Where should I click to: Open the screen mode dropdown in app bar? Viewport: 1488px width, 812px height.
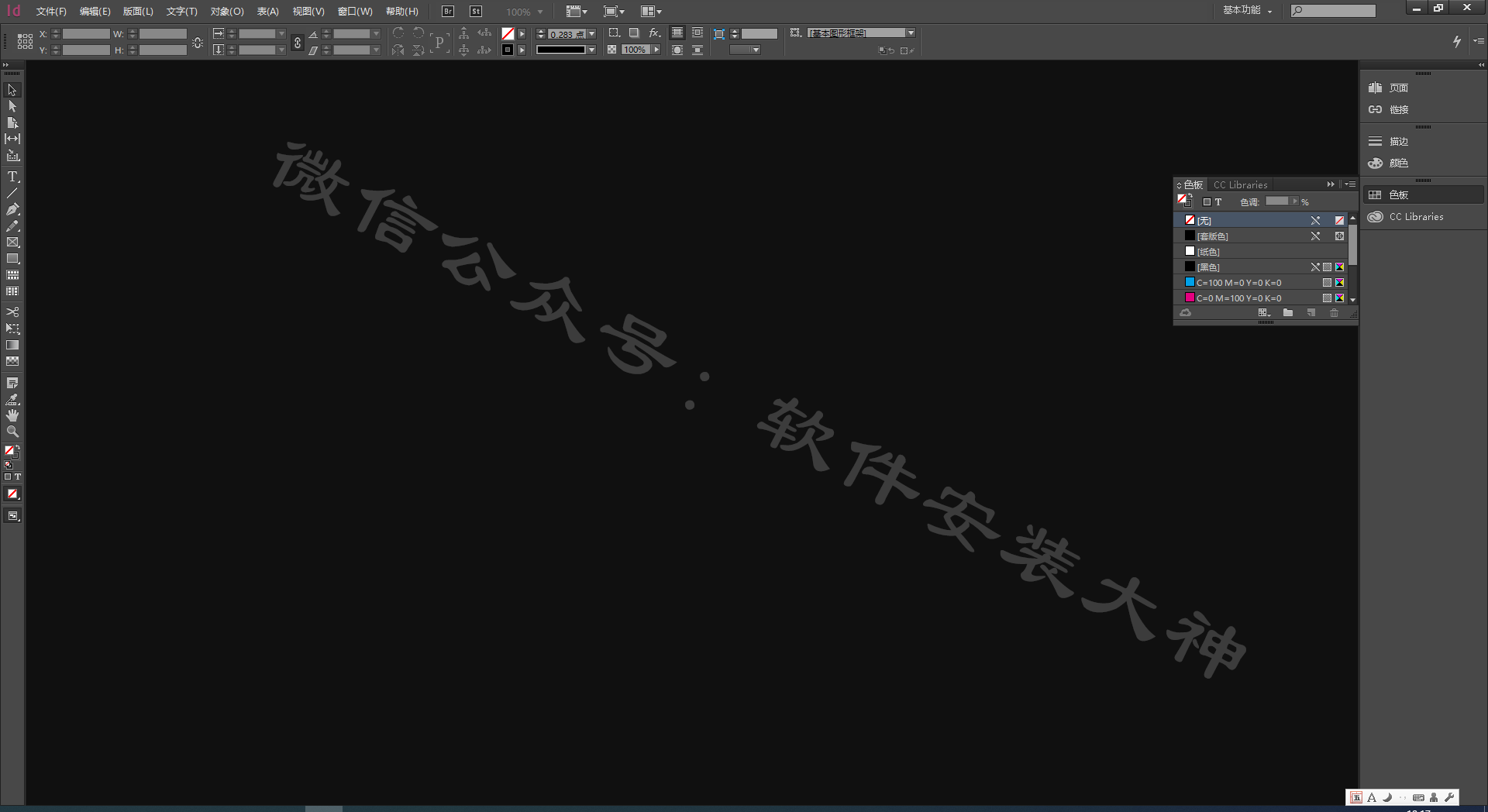(614, 12)
